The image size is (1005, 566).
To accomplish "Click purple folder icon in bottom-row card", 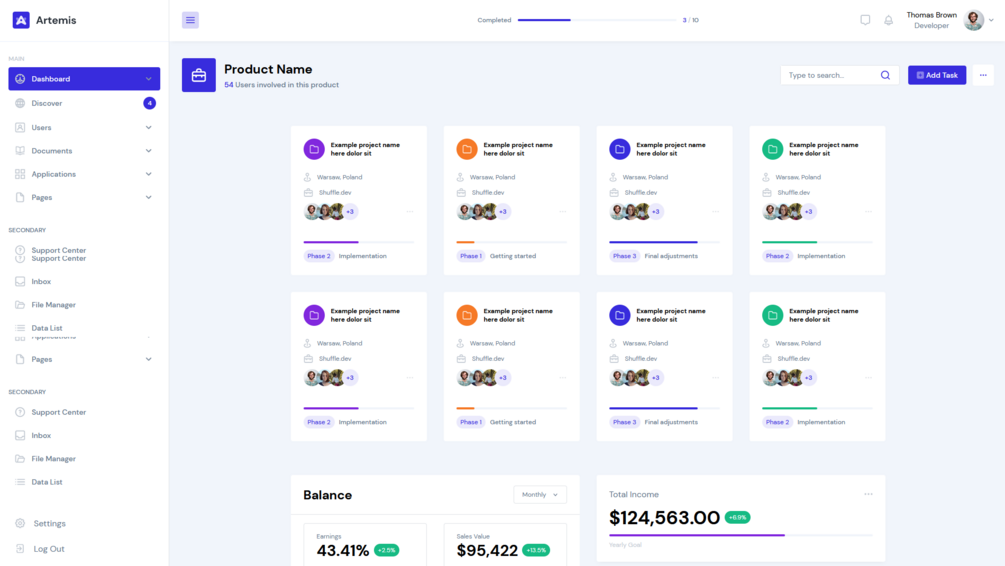I will click(x=314, y=315).
